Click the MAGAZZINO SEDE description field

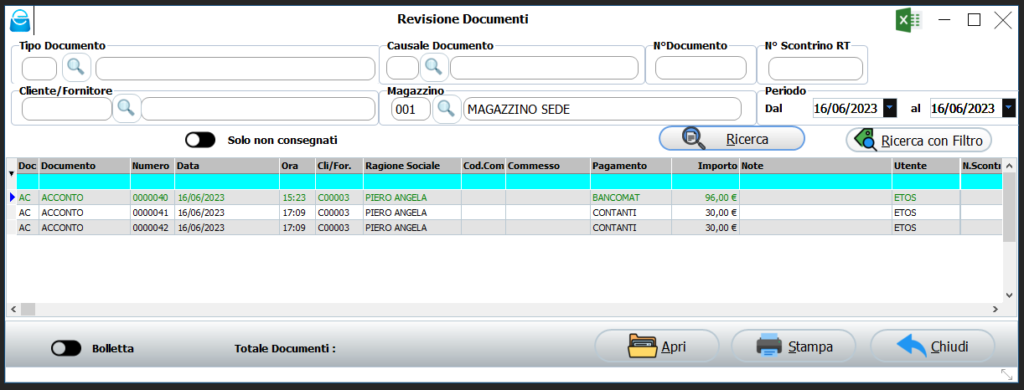[602, 109]
